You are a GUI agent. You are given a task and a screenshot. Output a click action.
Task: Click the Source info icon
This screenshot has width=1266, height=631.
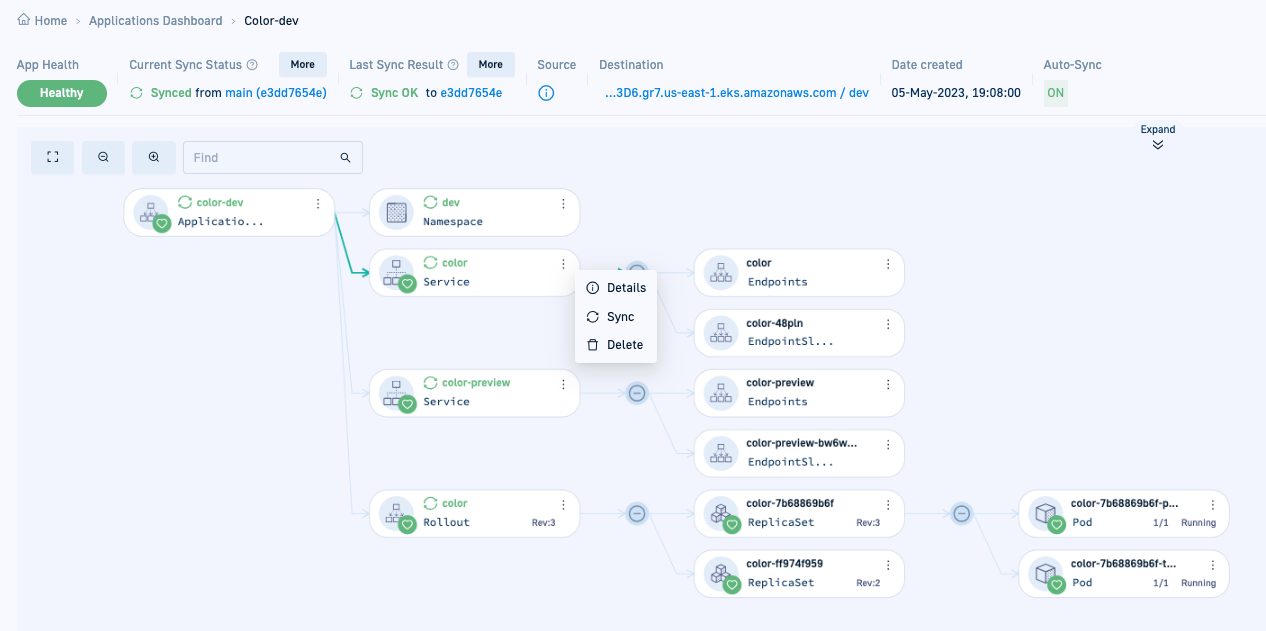pos(546,93)
